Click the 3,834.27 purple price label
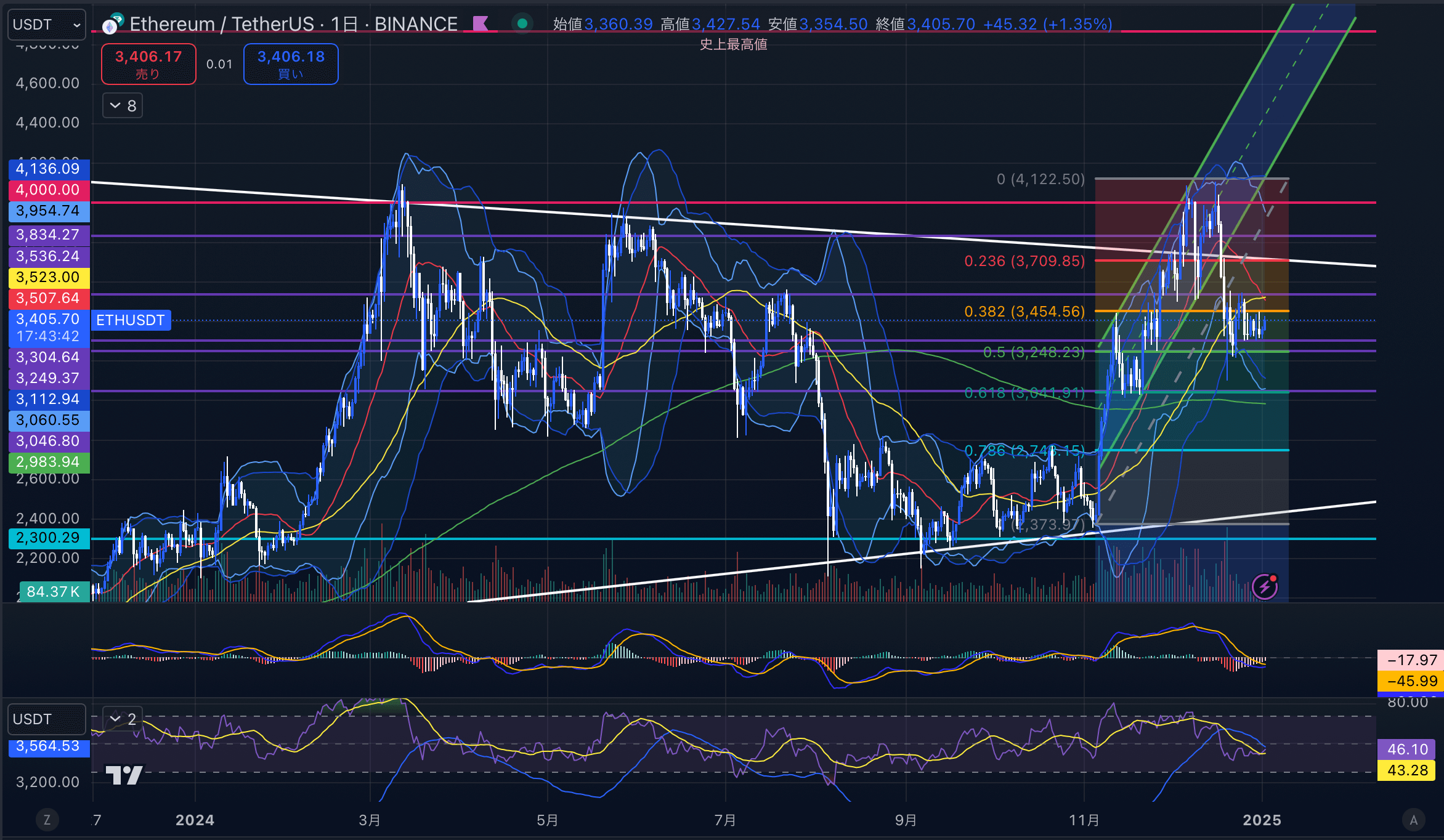 click(49, 235)
